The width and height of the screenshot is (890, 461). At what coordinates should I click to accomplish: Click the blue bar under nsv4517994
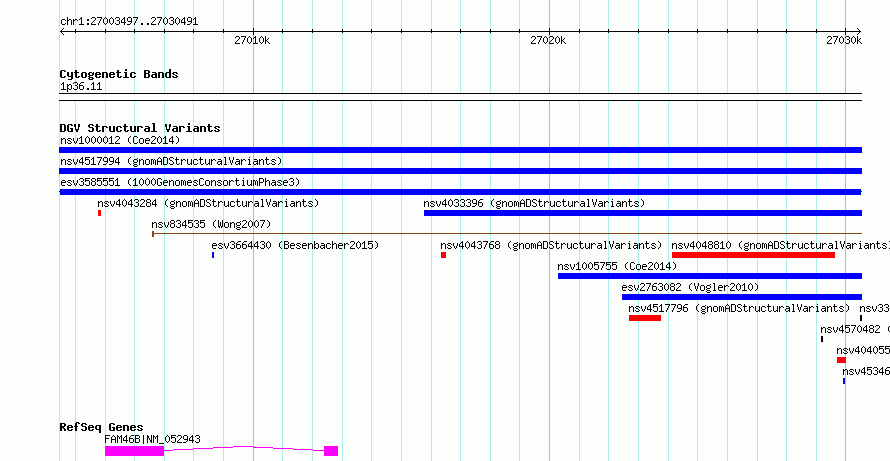pyautogui.click(x=460, y=171)
